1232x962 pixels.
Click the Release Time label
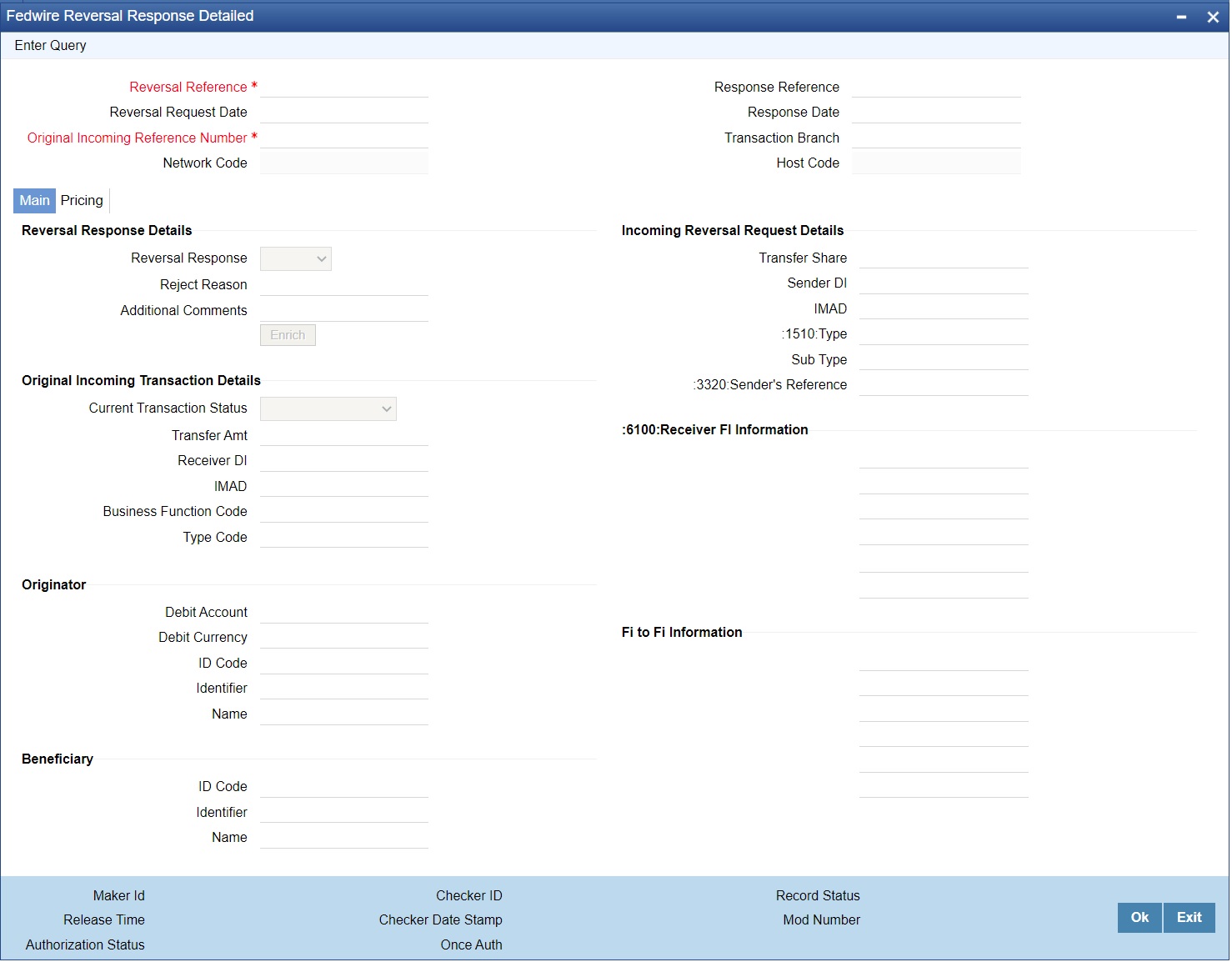(x=104, y=920)
